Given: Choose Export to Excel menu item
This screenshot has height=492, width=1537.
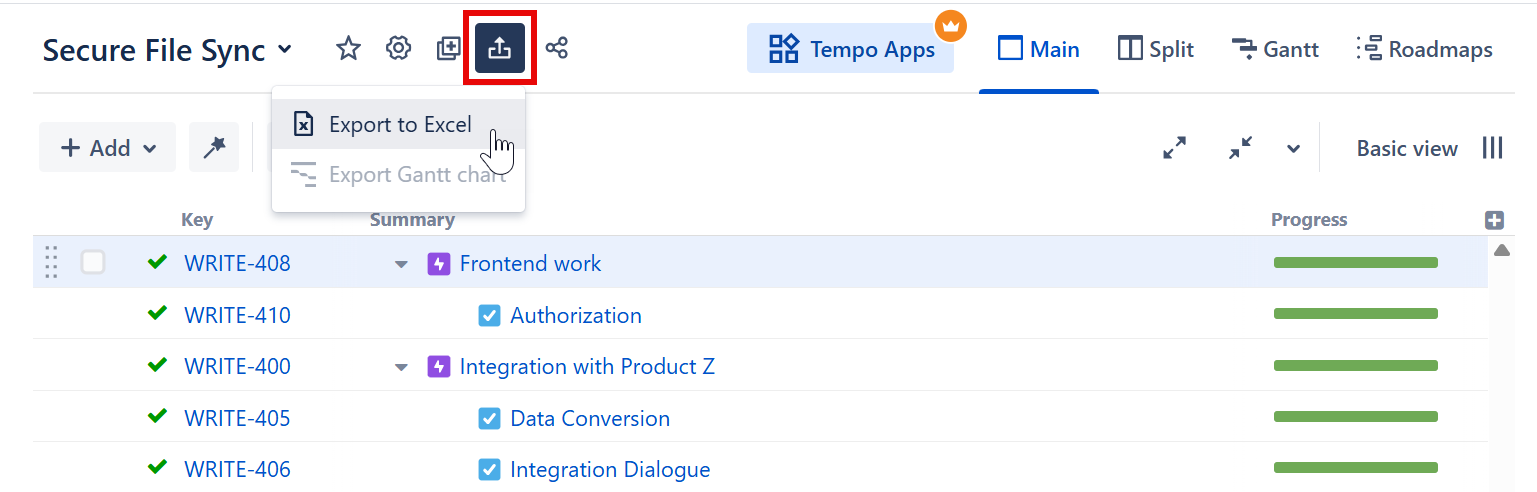Looking at the screenshot, I should 400,125.
